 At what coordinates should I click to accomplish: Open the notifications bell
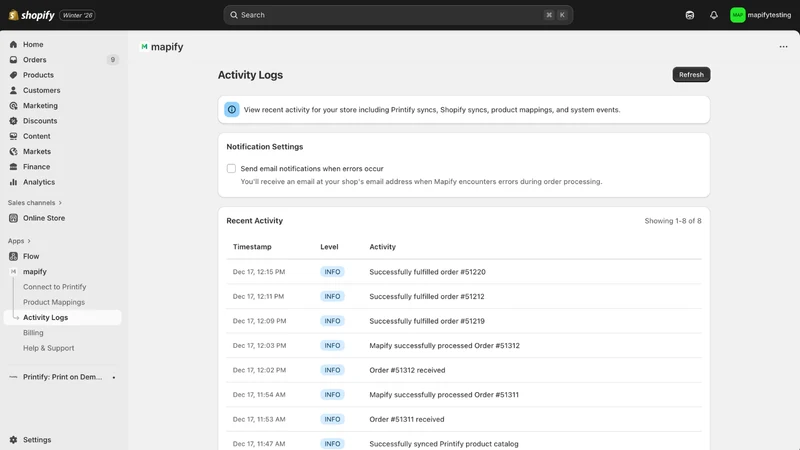(x=714, y=15)
